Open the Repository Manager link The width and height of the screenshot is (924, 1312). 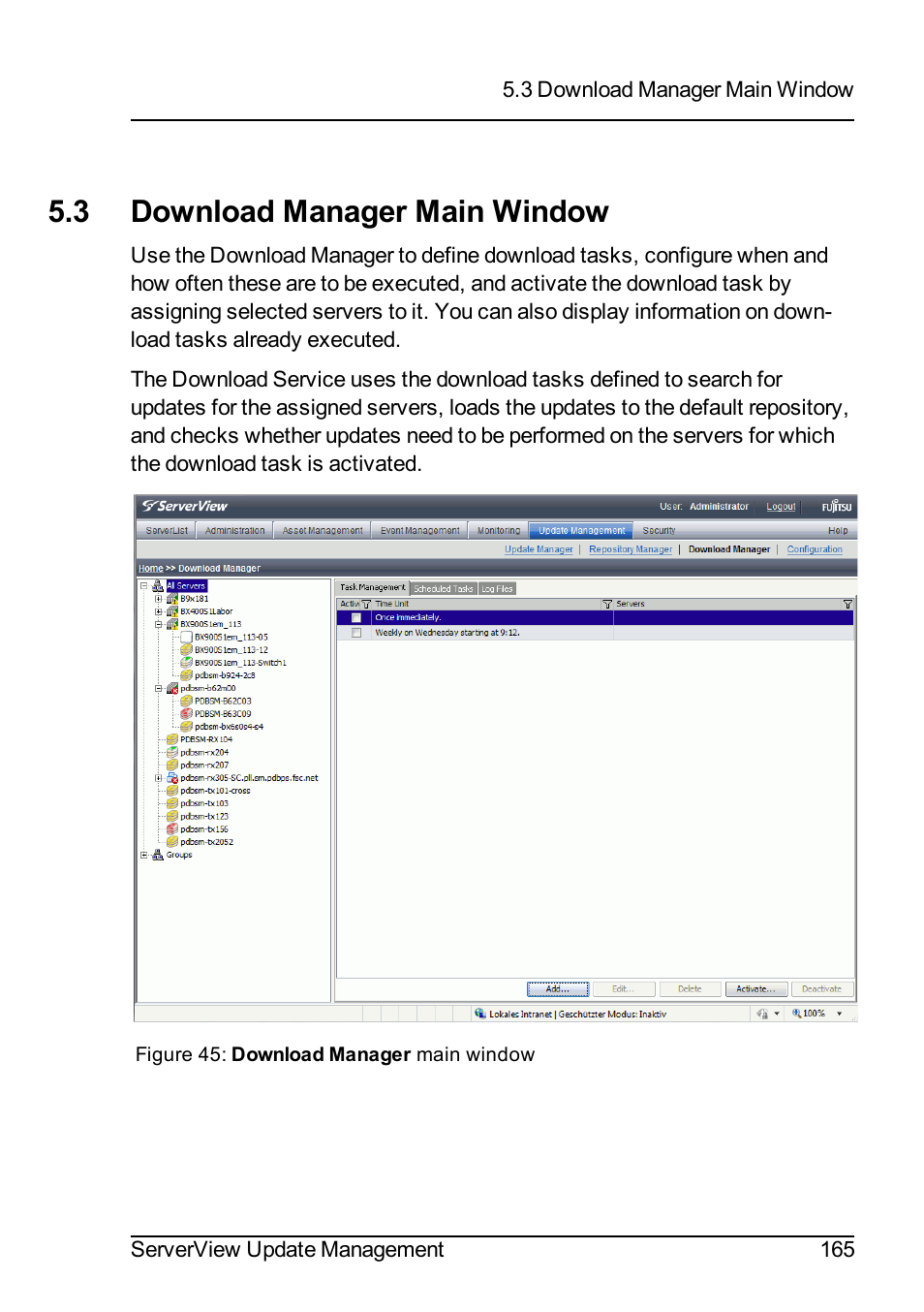tap(631, 549)
